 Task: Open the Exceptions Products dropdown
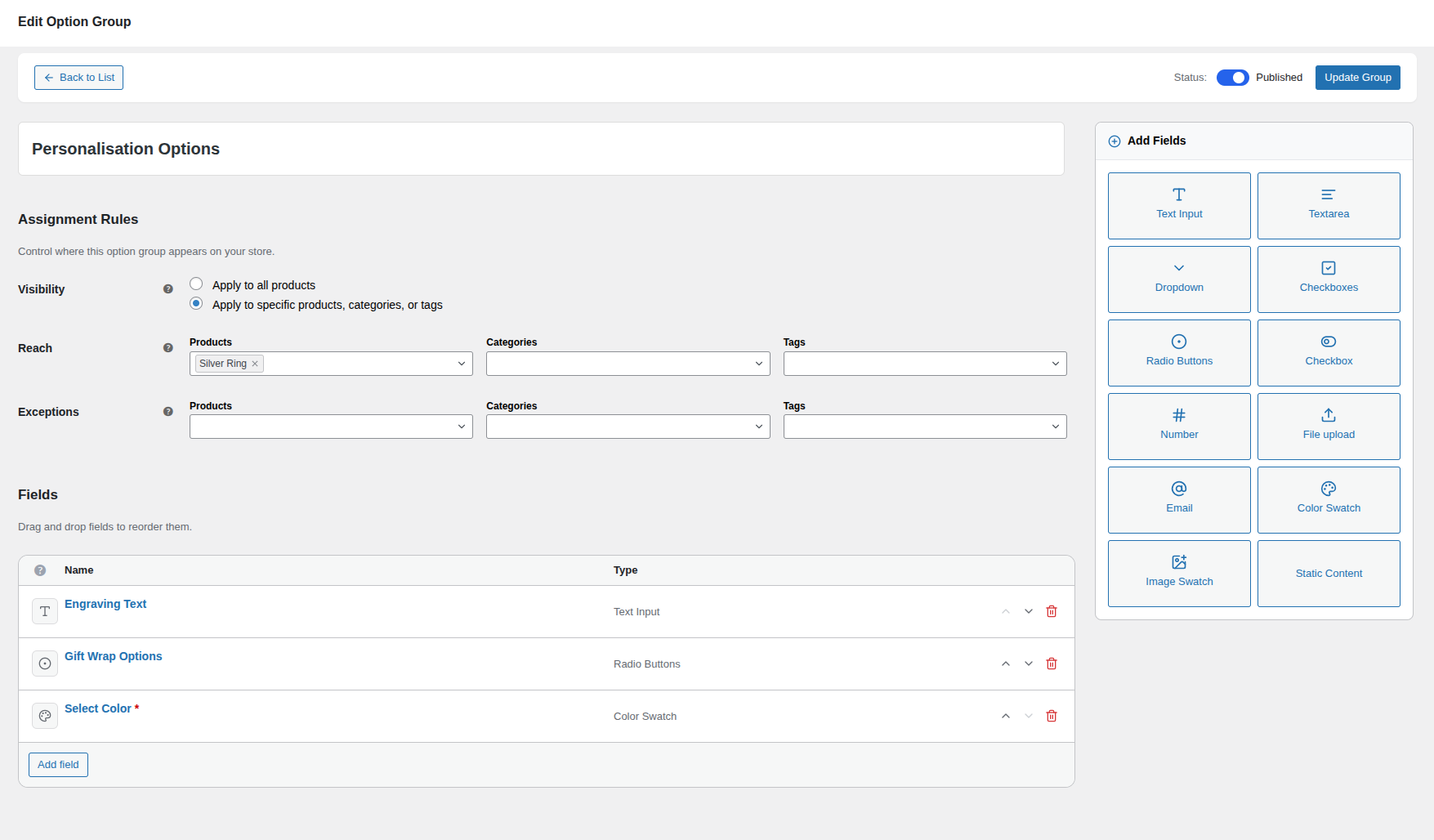tap(331, 427)
